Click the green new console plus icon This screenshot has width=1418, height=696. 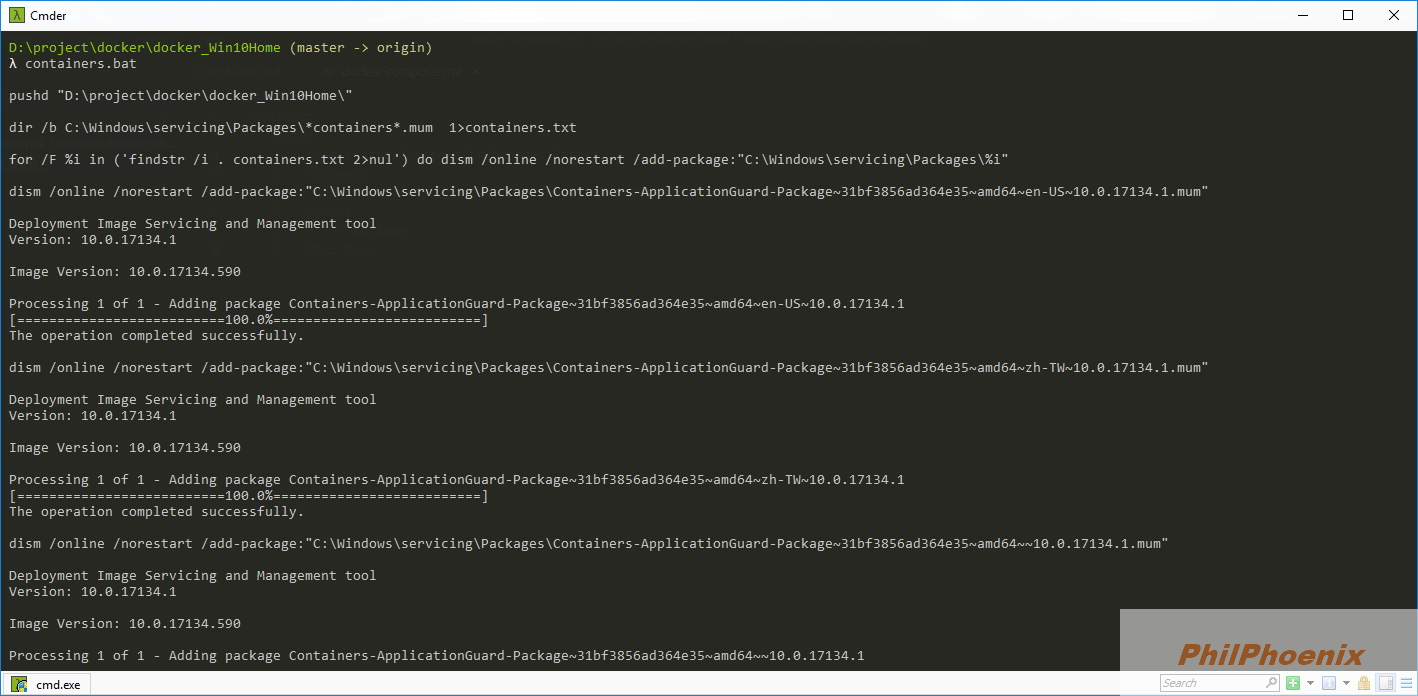[1293, 683]
